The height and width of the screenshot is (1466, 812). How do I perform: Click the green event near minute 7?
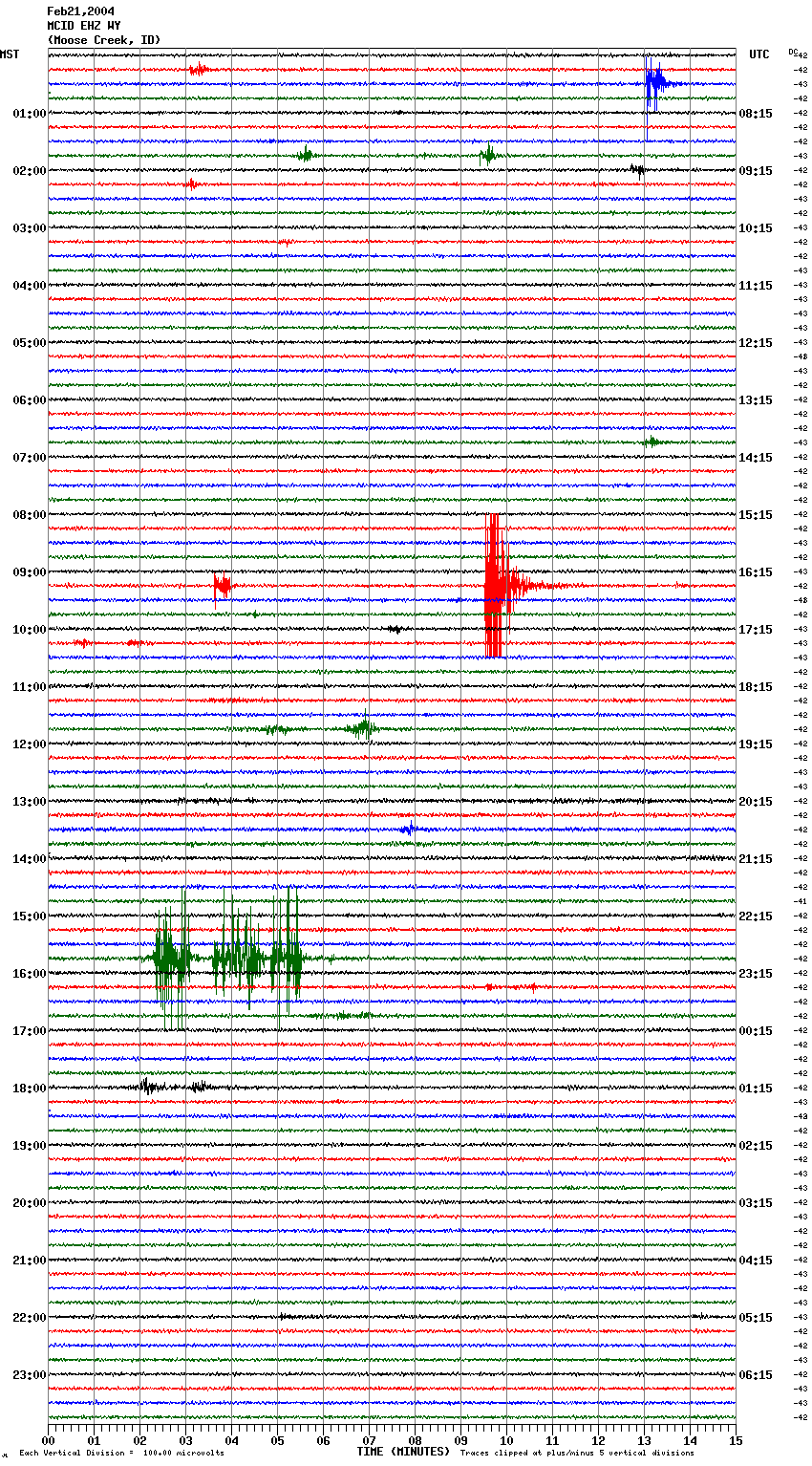coord(362,728)
